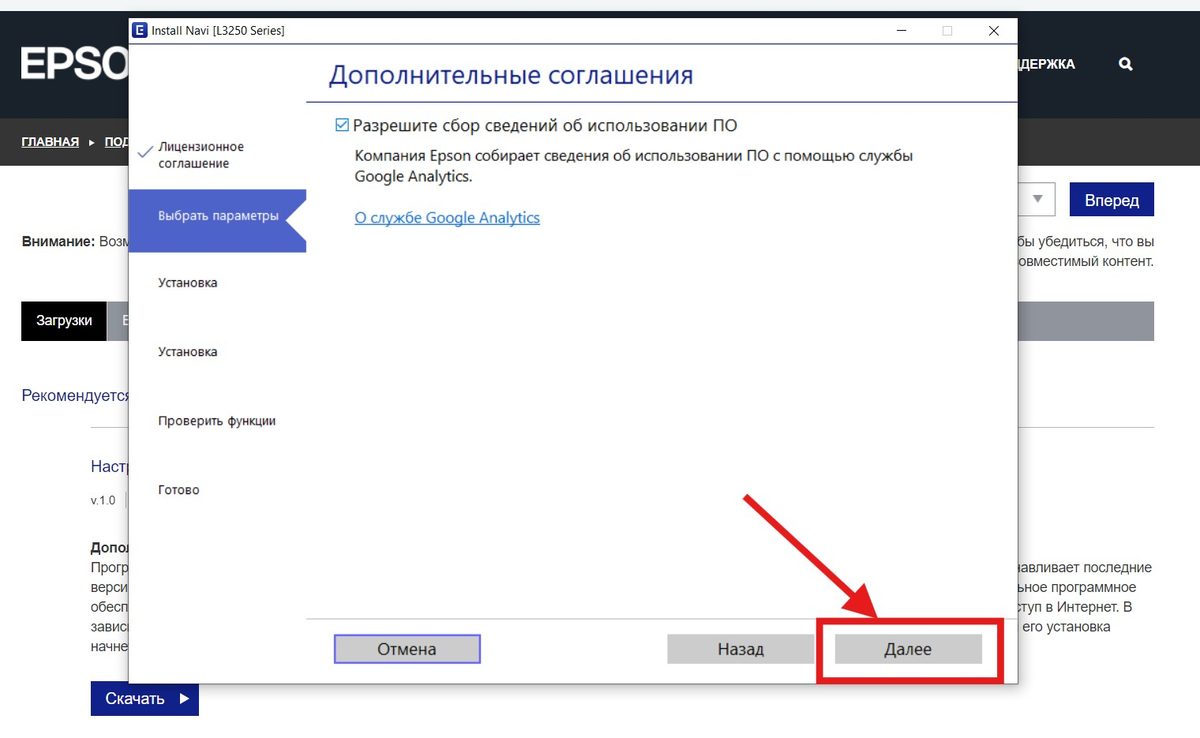Click the Назад button in installer
The image size is (1200, 738).
[x=740, y=649]
